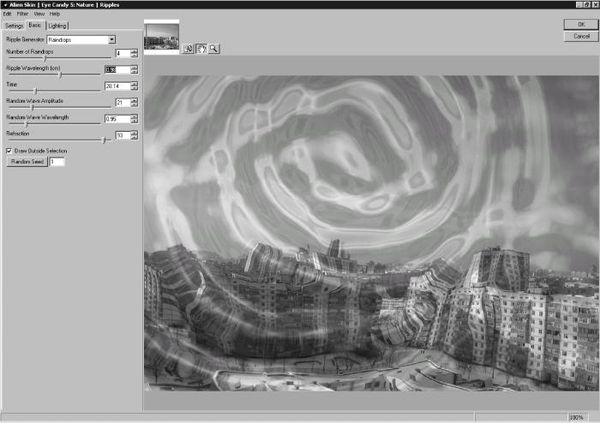Viewport: 600px width, 423px height.
Task: Click the Ripple Wavelength spinner arrows
Action: tap(135, 70)
